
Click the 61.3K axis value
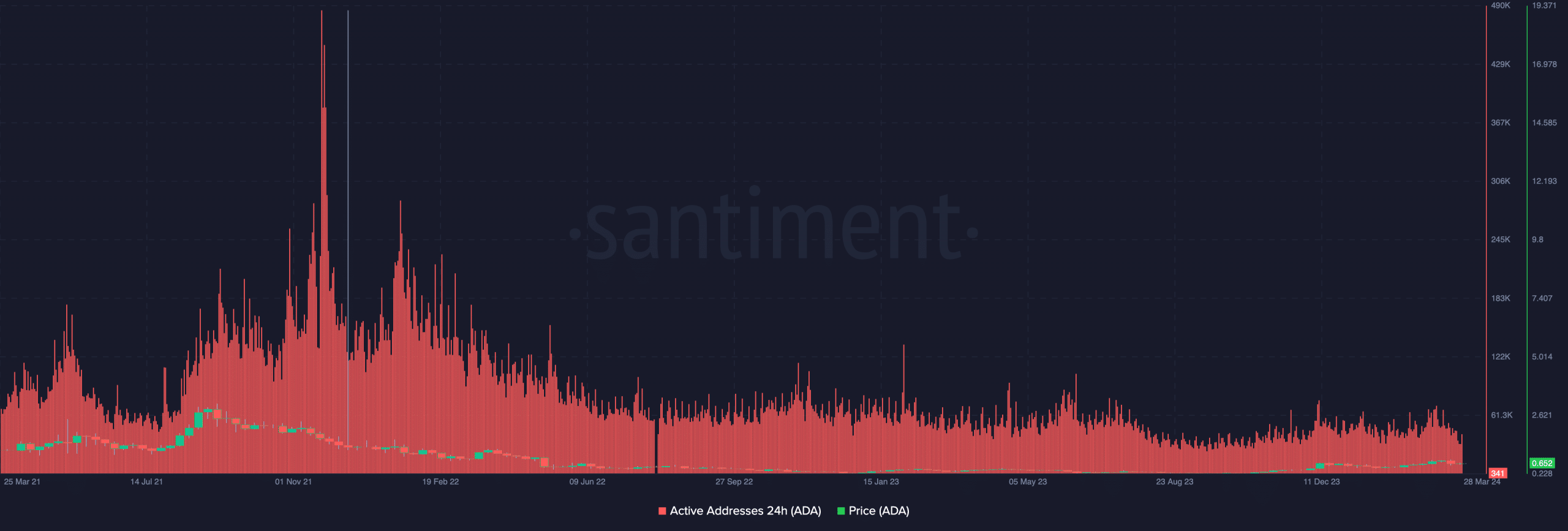click(1502, 416)
